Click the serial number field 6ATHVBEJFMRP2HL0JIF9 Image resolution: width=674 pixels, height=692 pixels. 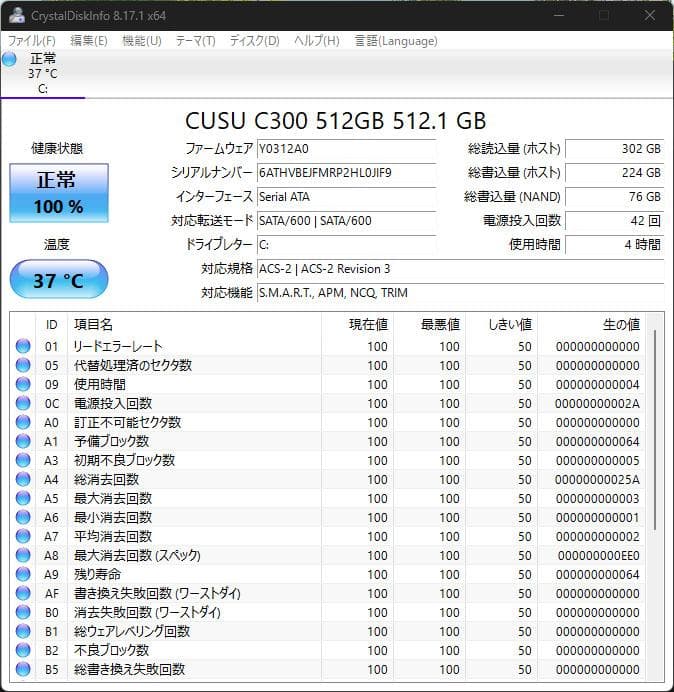346,173
